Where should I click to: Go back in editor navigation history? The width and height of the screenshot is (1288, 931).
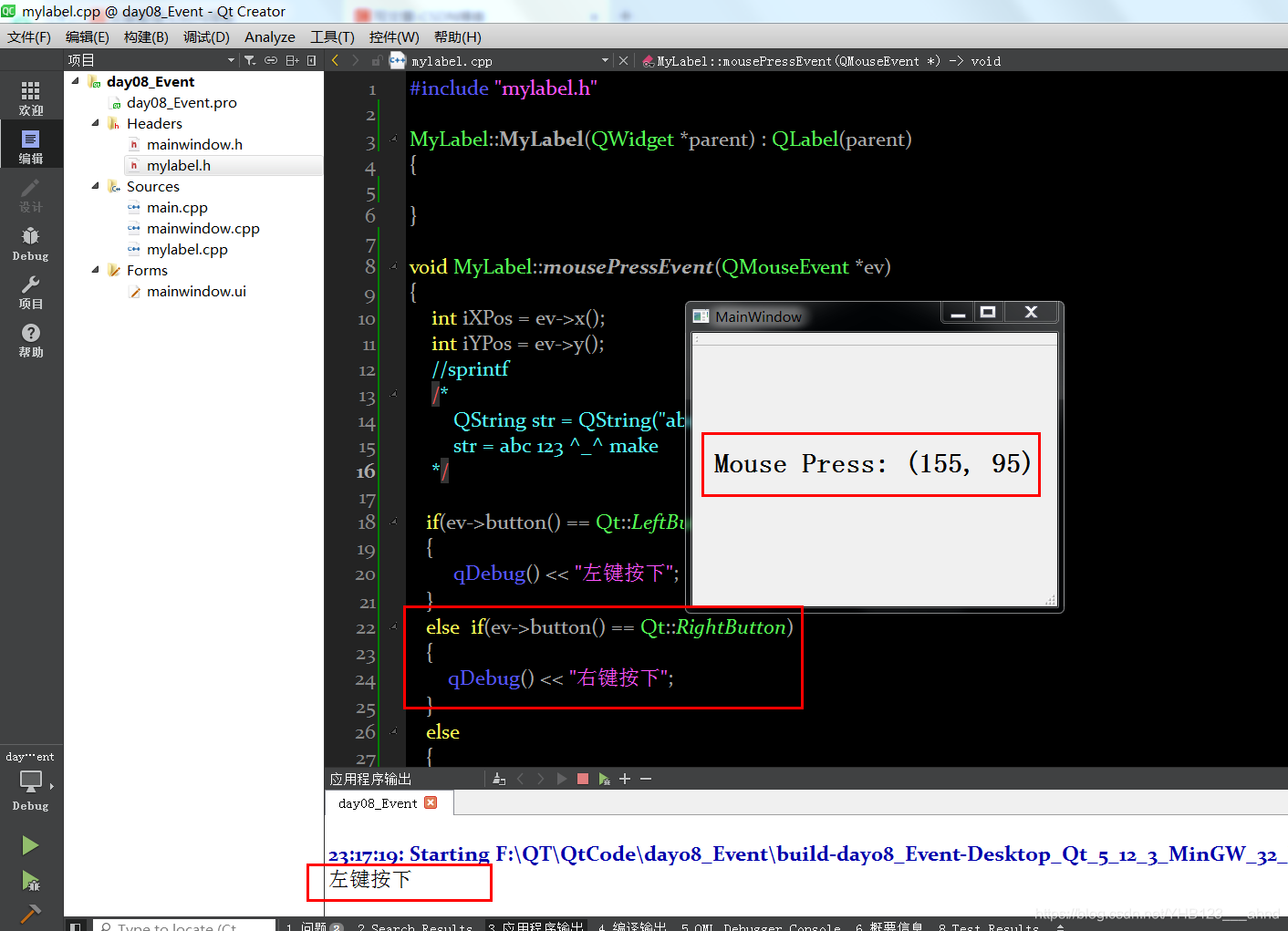tap(335, 60)
